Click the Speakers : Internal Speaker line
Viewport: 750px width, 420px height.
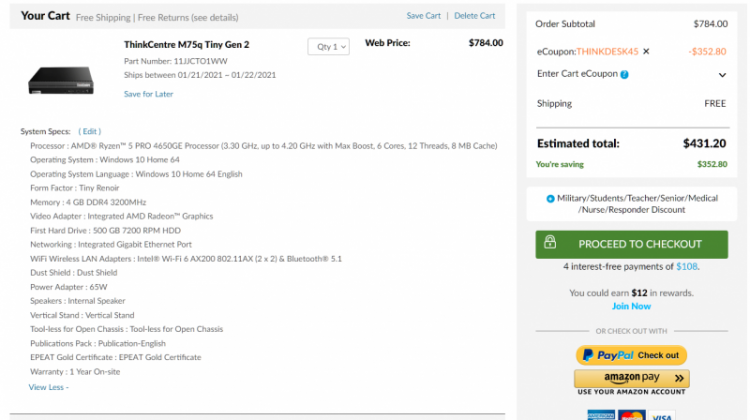pos(77,301)
